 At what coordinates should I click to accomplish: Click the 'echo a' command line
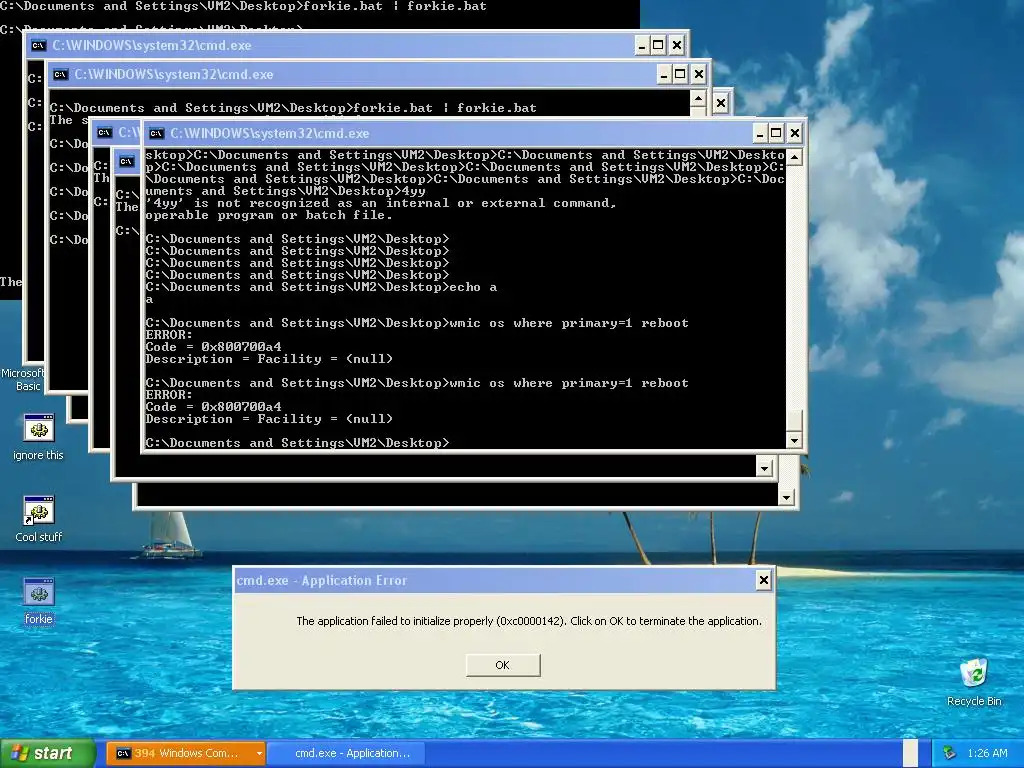click(321, 287)
